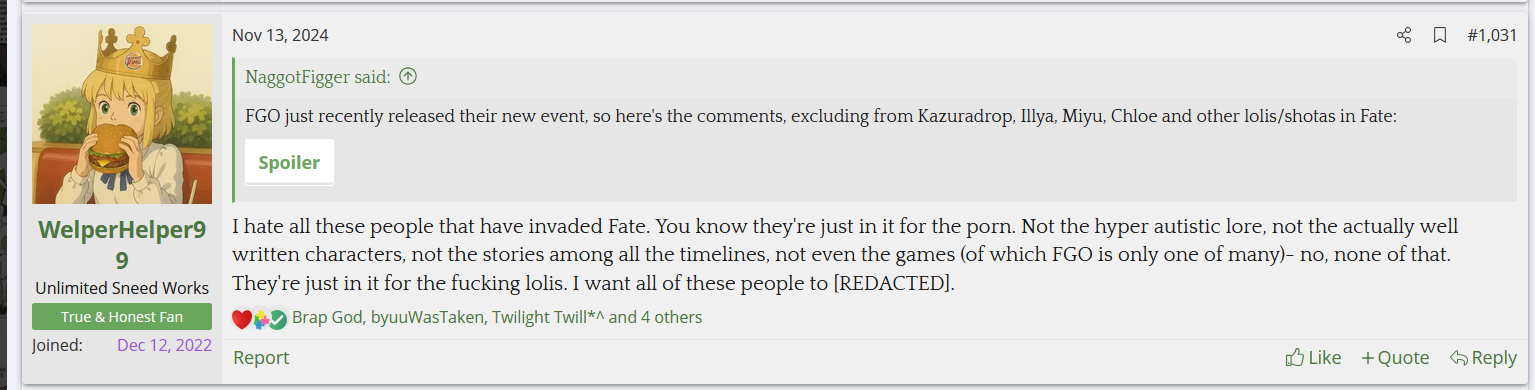Report this post
The height and width of the screenshot is (390, 1535).
[261, 358]
